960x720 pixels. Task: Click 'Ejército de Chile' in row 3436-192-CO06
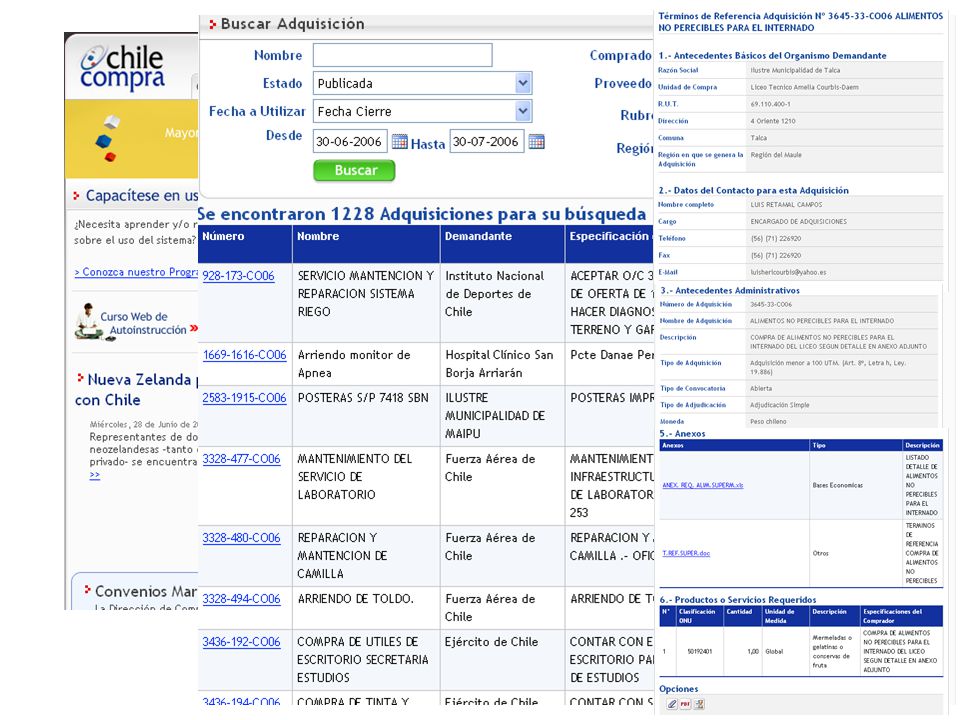point(492,642)
